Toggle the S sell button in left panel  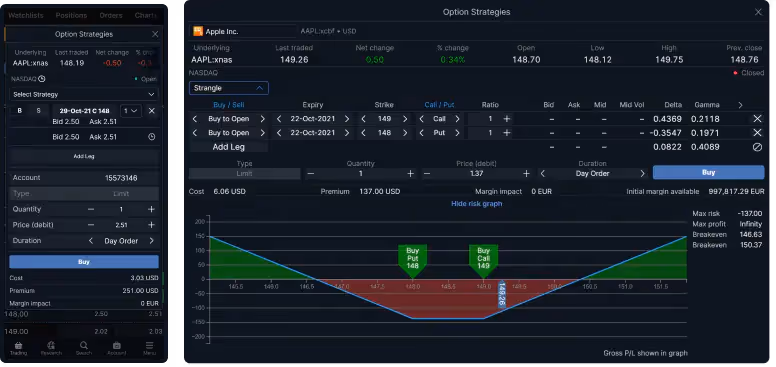pyautogui.click(x=39, y=111)
